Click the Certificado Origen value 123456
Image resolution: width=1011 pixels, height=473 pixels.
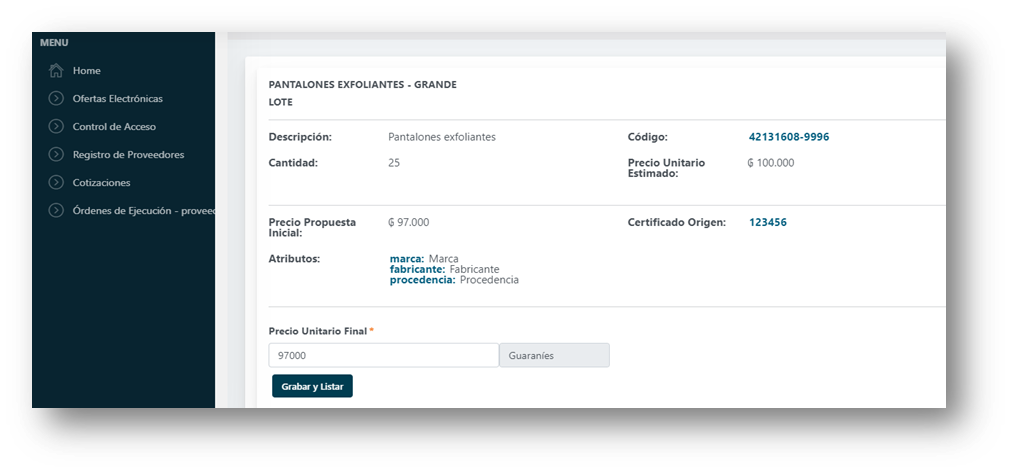[767, 222]
